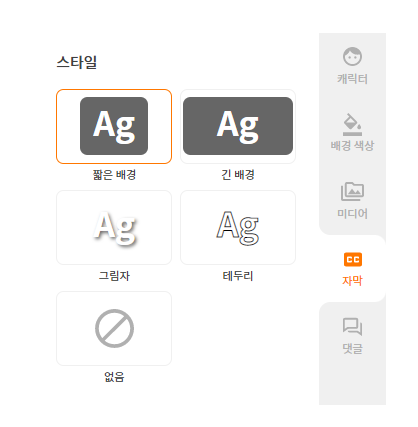This screenshot has width=418, height=427.
Task: Select the 짧은 배경 short background style
Action: pyautogui.click(x=114, y=126)
